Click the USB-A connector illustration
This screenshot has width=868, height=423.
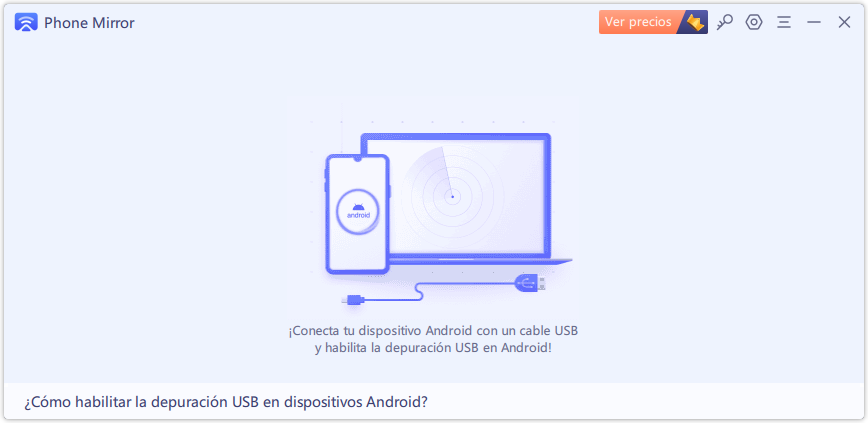tap(530, 283)
